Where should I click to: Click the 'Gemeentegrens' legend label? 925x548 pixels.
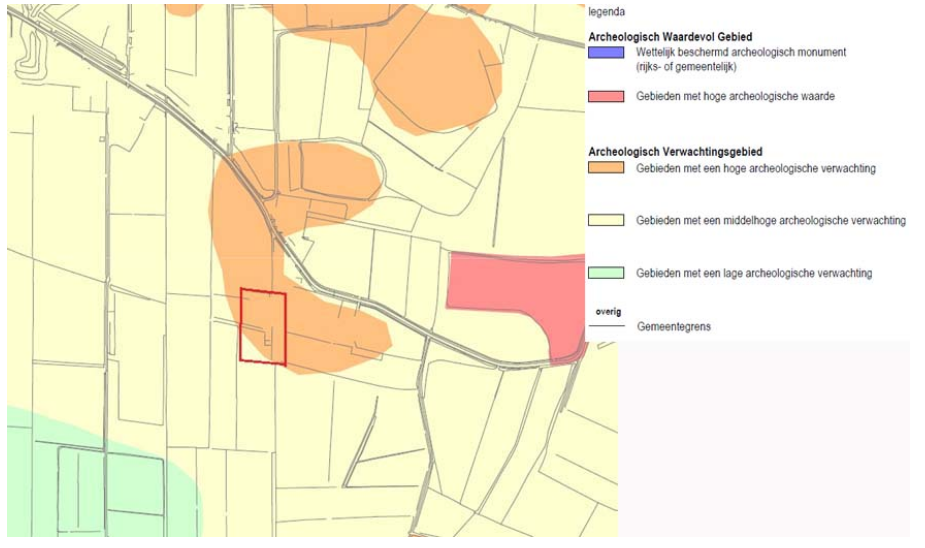[x=674, y=327]
